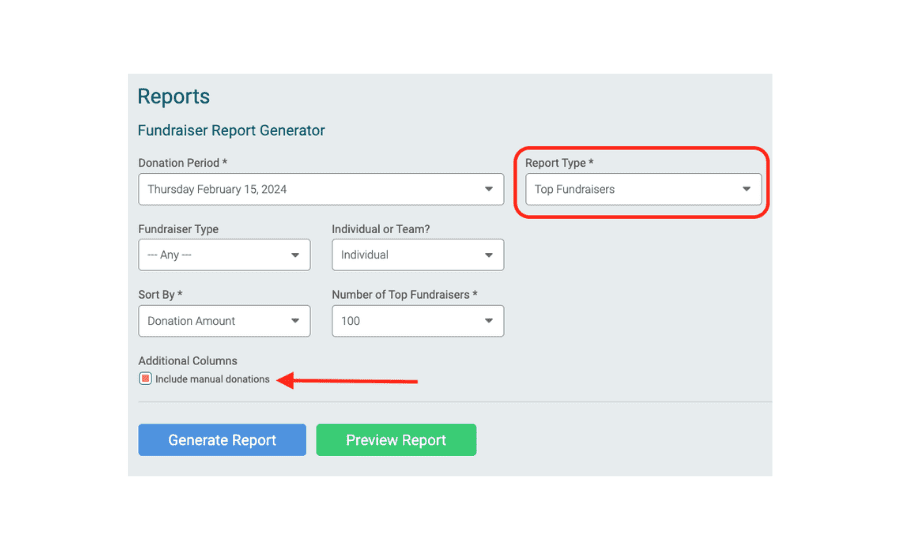Click the Reports page heading
This screenshot has width=900, height=550.
click(174, 96)
